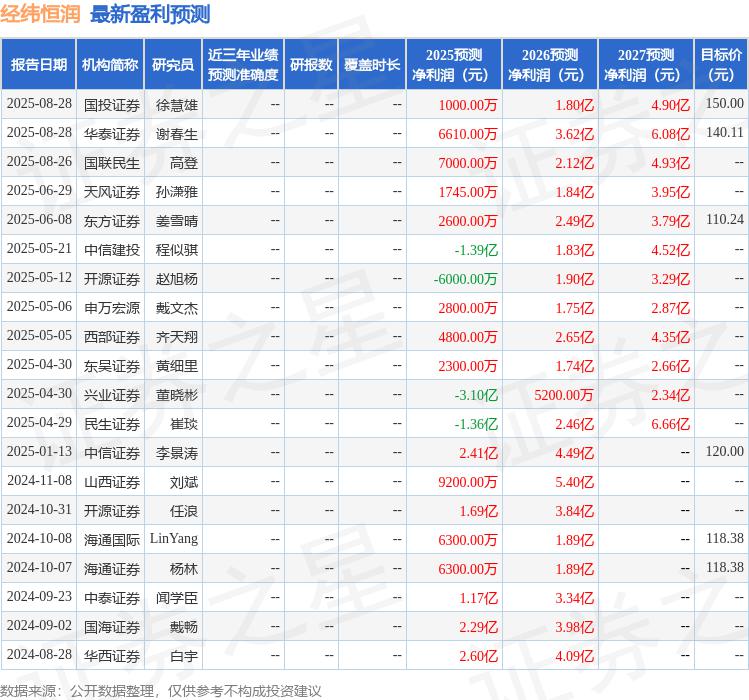
Task: Click the 报告日期 column header
Action: tap(39, 65)
